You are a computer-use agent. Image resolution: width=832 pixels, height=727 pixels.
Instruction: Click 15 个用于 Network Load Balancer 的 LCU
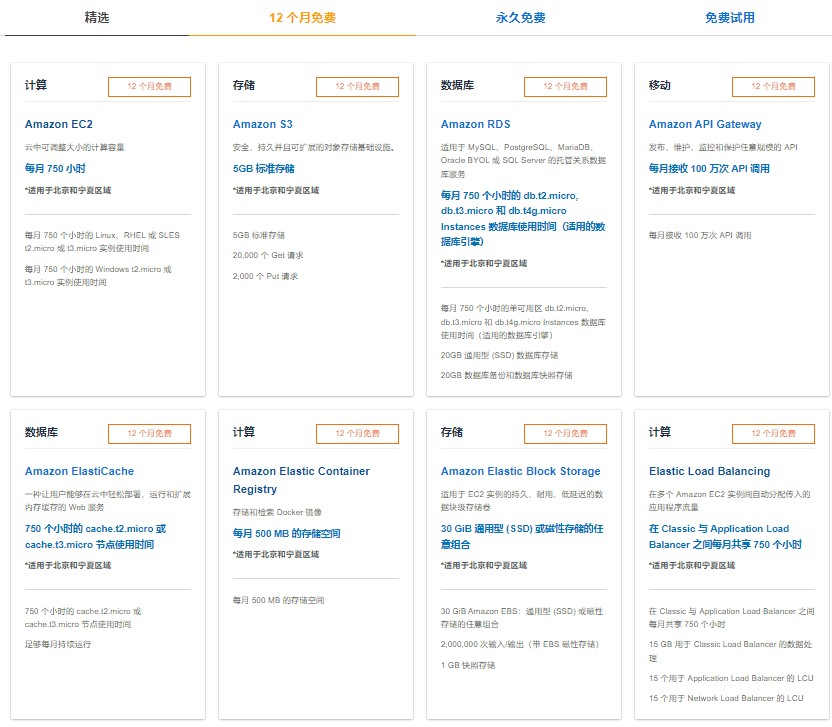pyautogui.click(x=726, y=698)
